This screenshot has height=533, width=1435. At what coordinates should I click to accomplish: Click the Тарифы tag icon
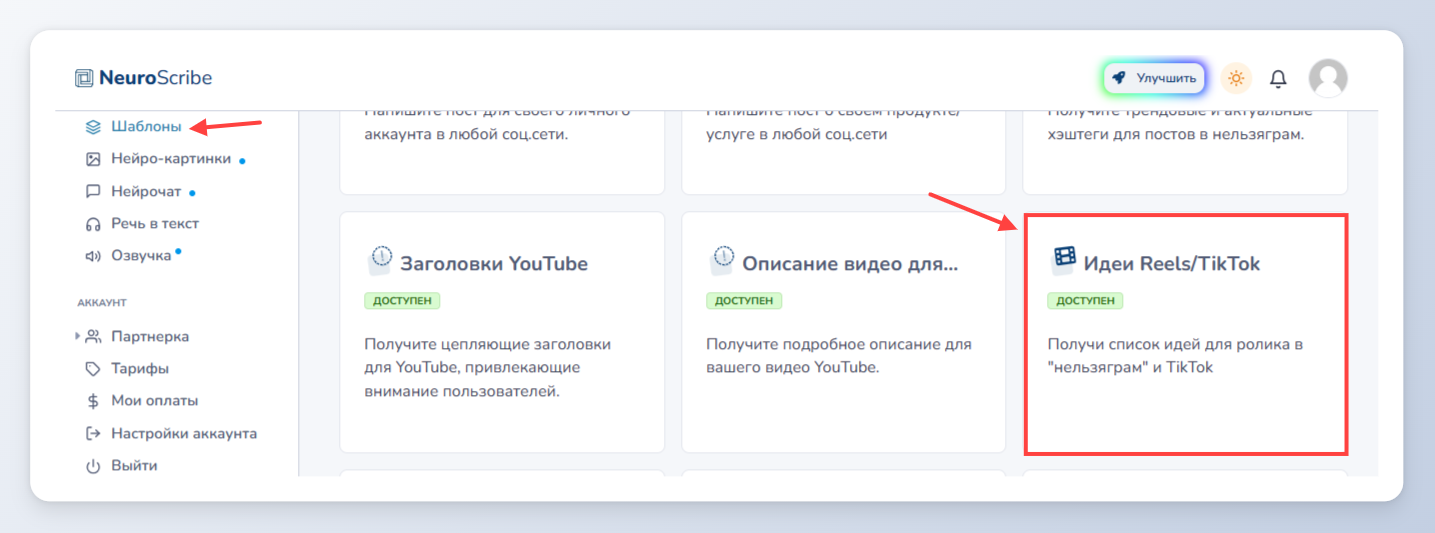click(x=93, y=369)
